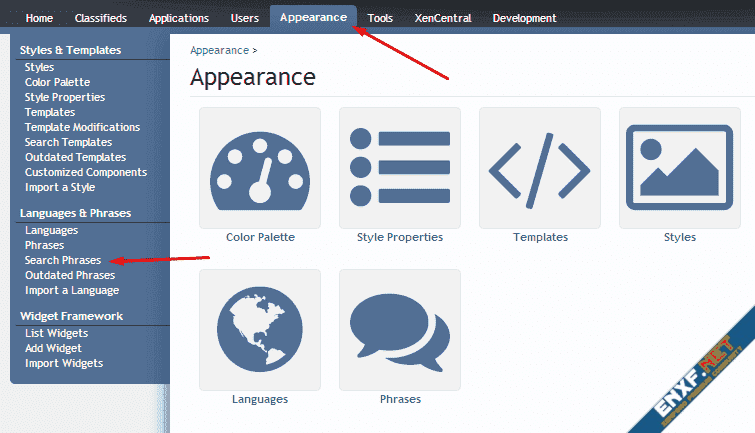Switch to the XenCentral tab
The width and height of the screenshot is (755, 433).
443,18
